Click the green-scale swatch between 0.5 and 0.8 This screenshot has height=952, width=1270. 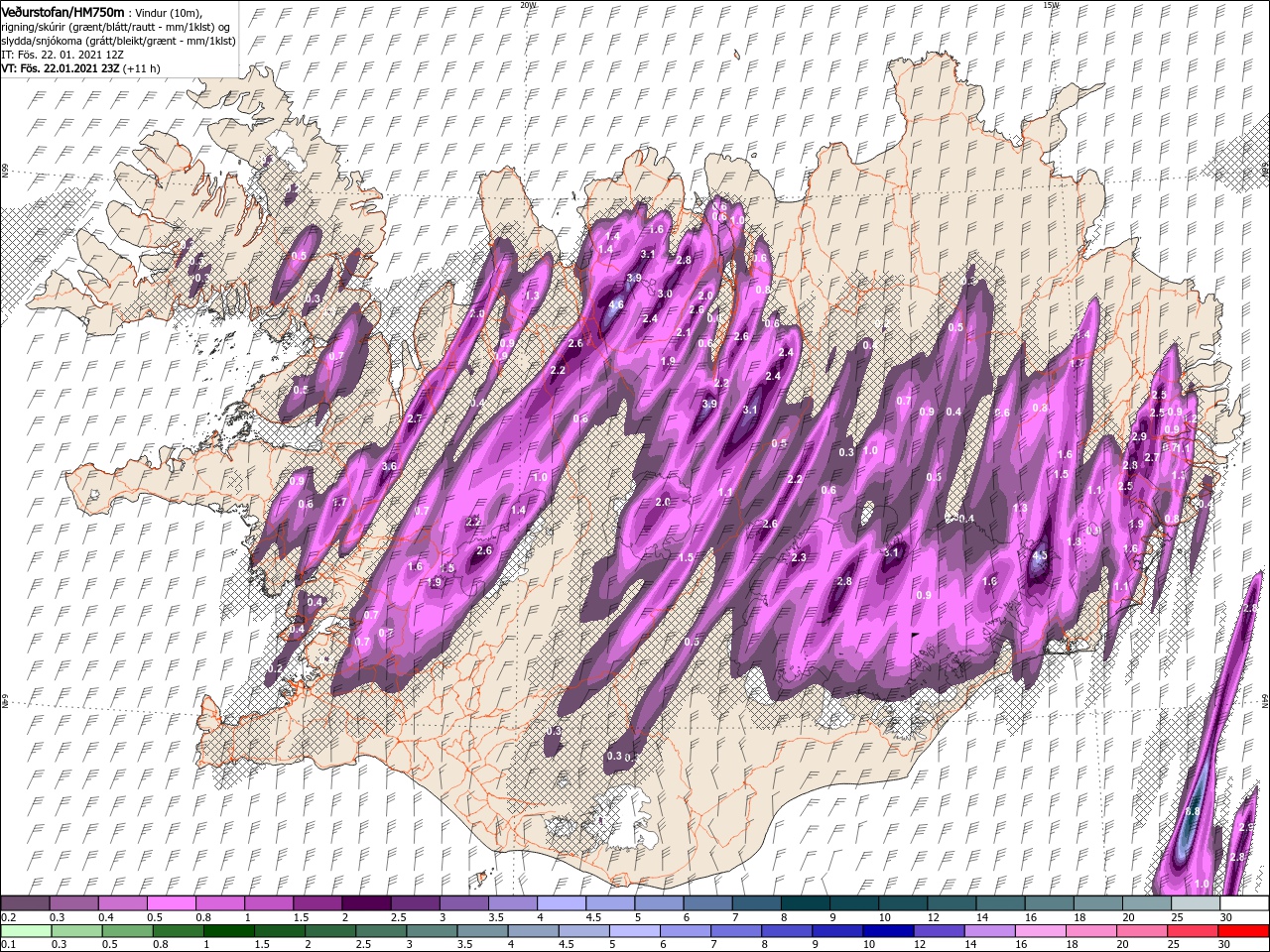[x=126, y=930]
